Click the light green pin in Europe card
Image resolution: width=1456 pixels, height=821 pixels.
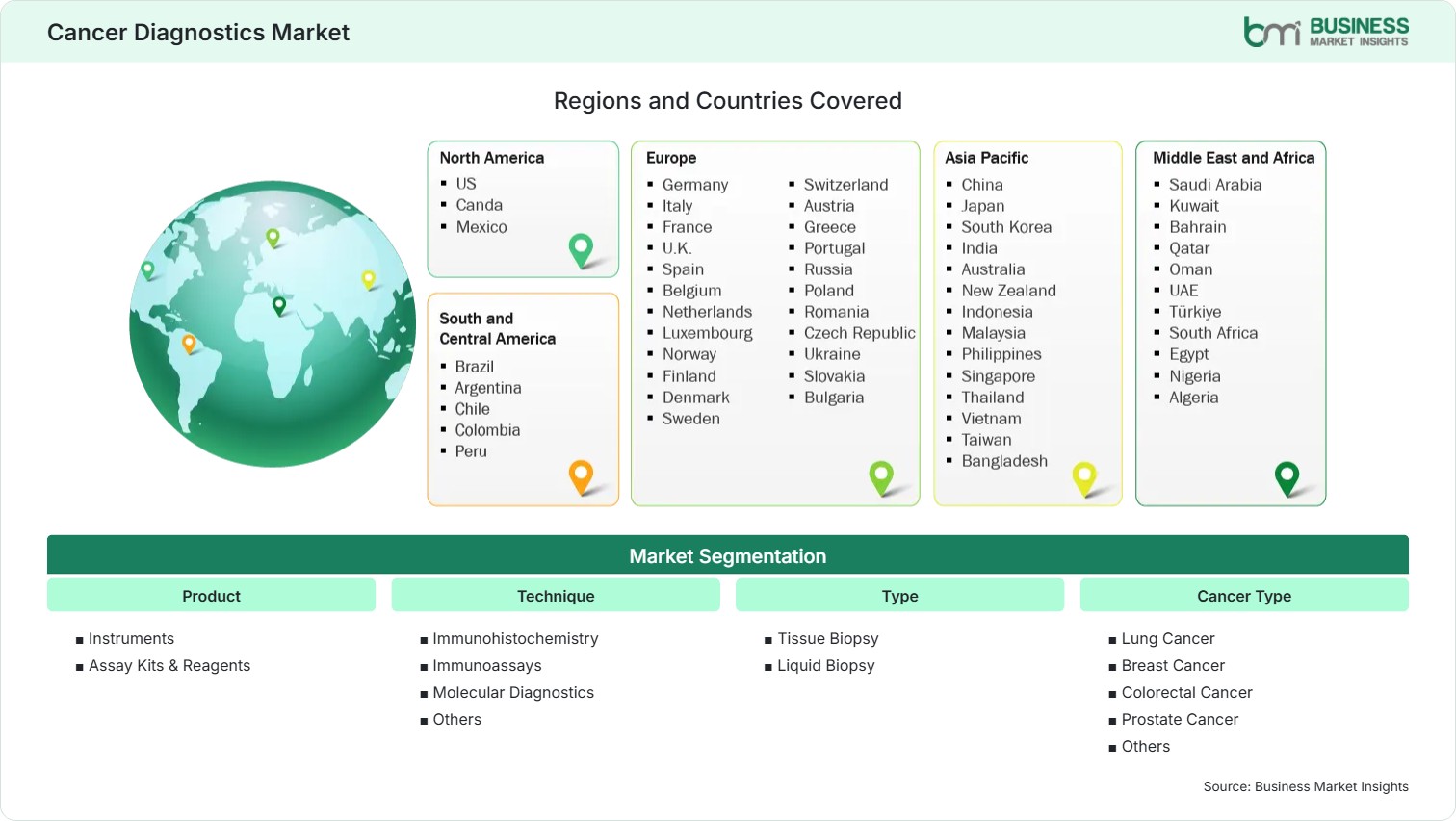point(881,478)
